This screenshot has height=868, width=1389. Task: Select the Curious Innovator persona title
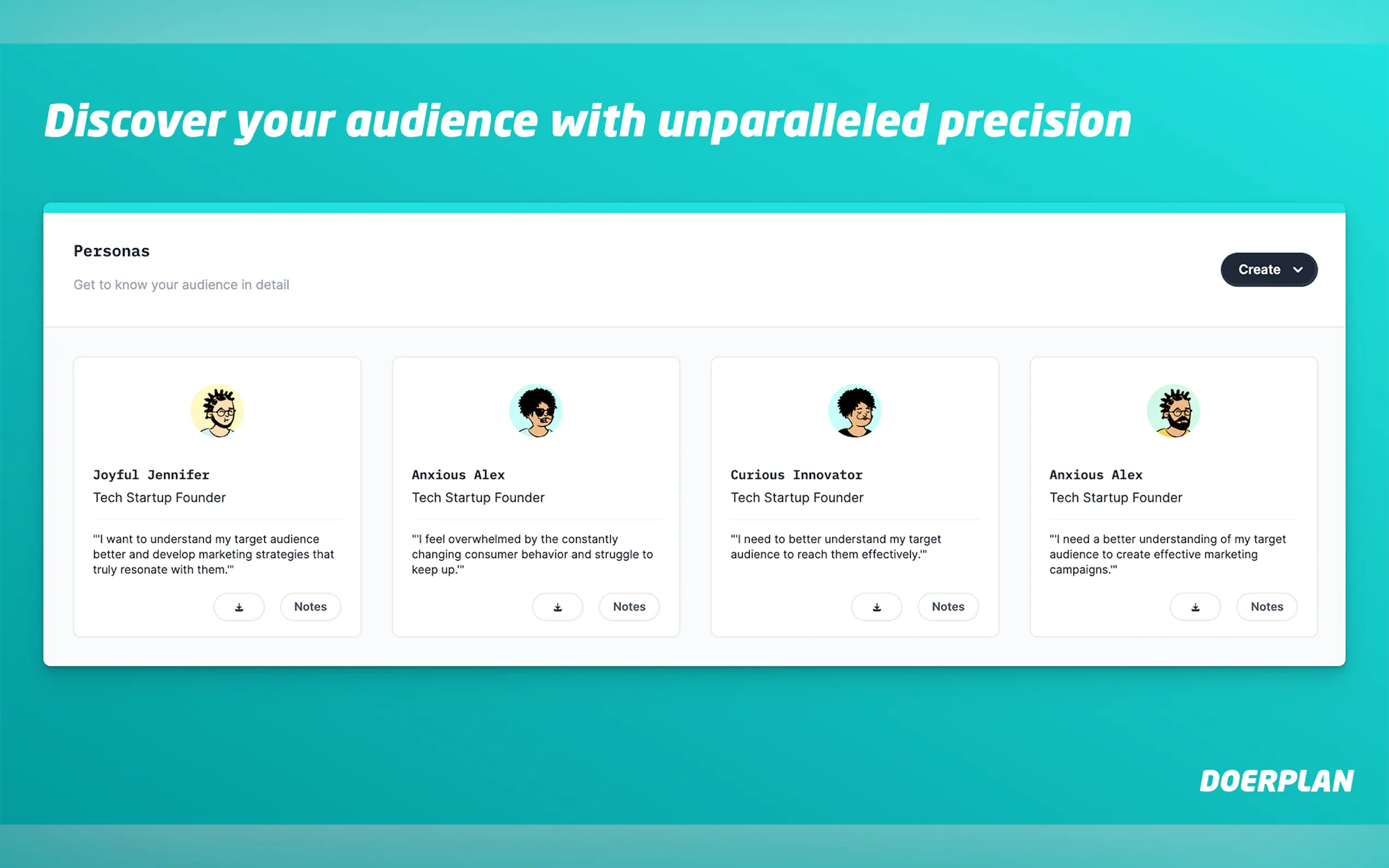796,475
